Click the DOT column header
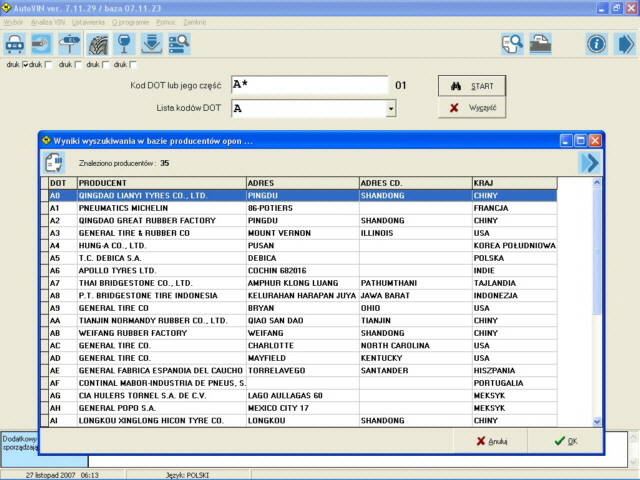This screenshot has width=640, height=480. pyautogui.click(x=63, y=183)
